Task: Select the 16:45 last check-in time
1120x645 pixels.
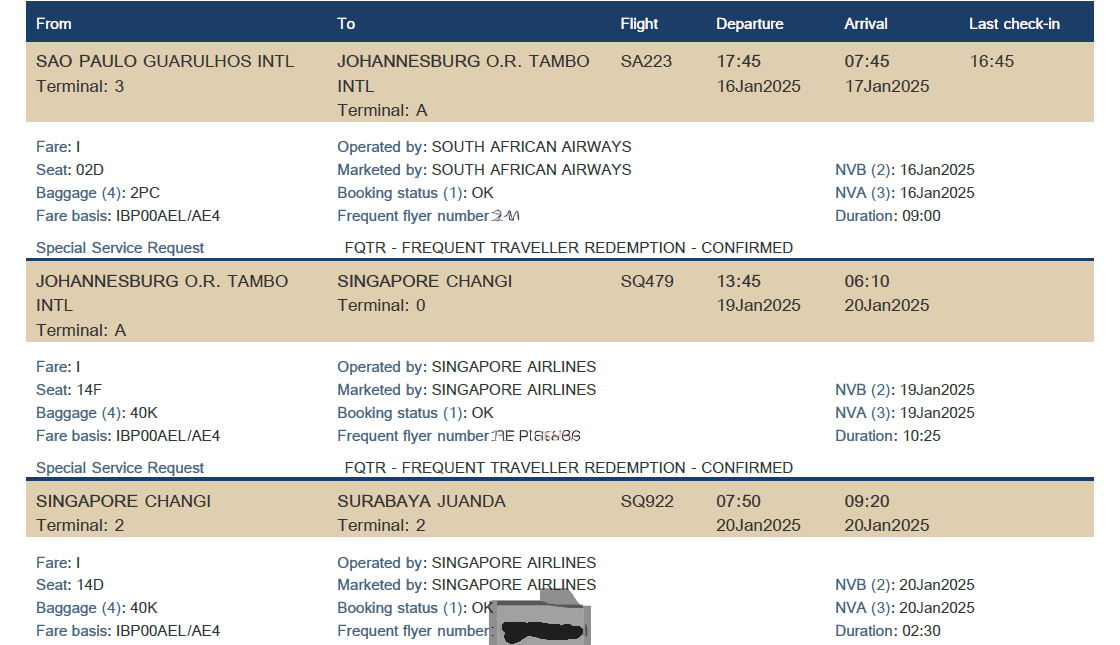Action: [991, 62]
